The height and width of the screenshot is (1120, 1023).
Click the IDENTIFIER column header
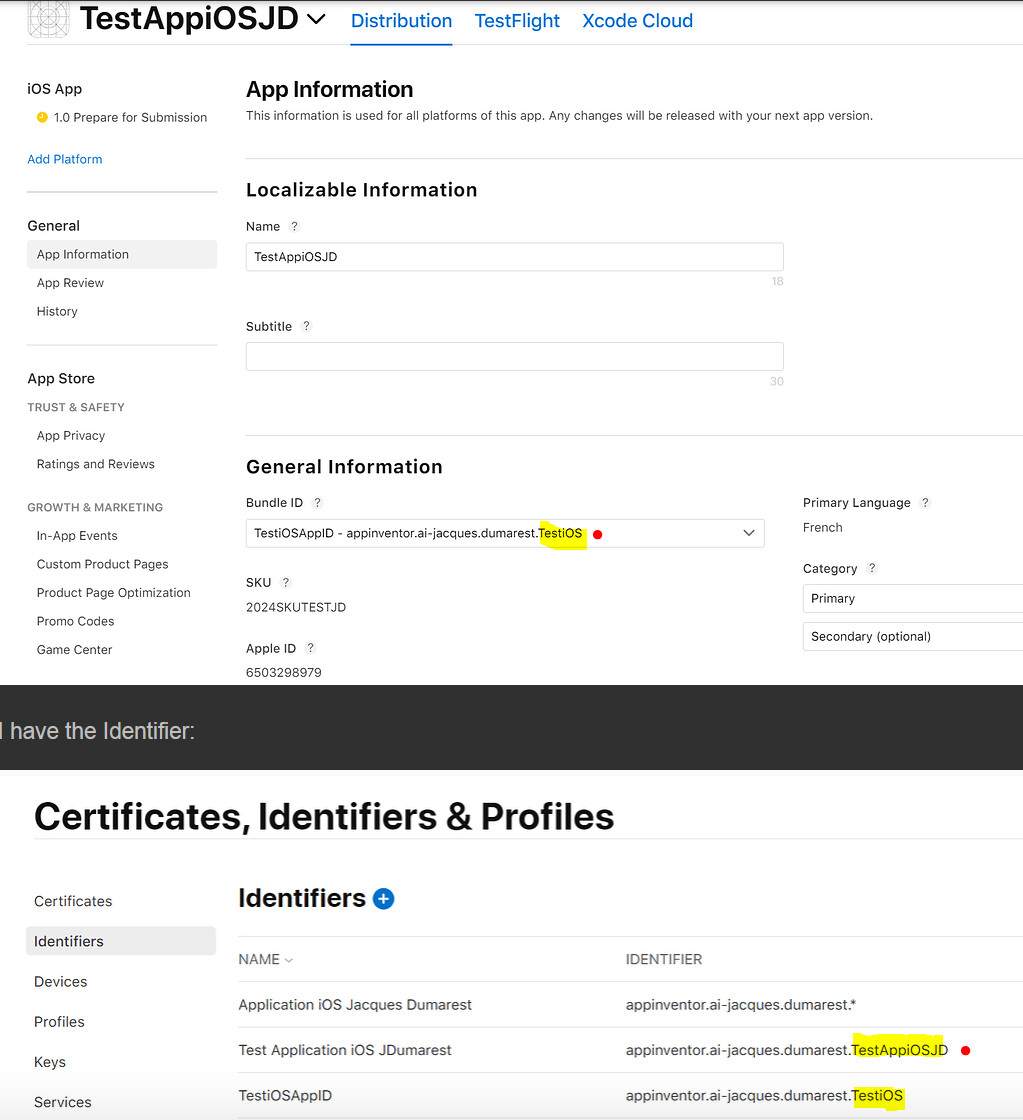tap(664, 959)
